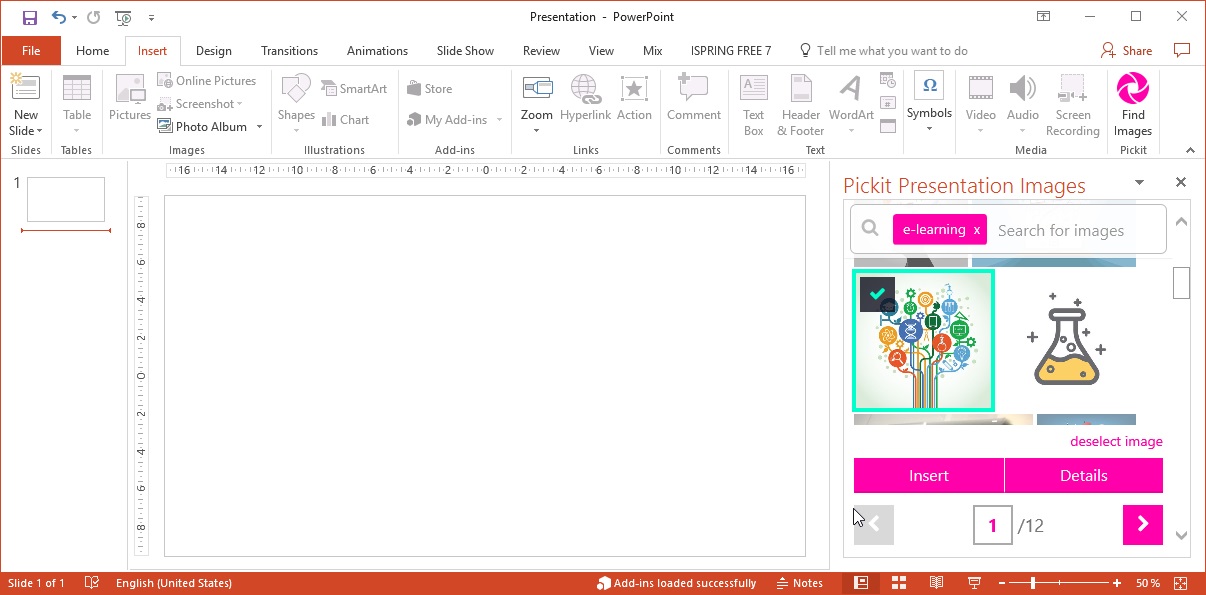
Task: Toggle the Notes pane in status bar
Action: pyautogui.click(x=800, y=583)
